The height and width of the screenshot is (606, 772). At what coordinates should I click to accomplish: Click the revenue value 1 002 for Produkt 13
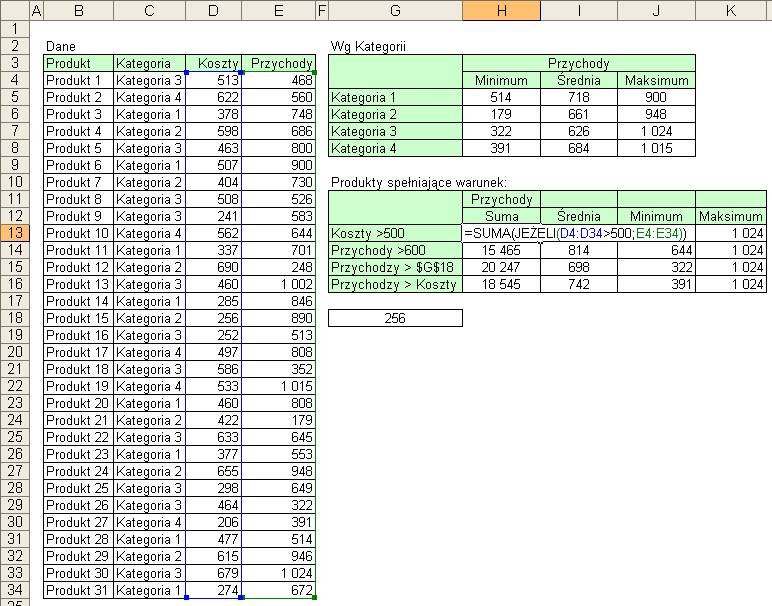pos(279,284)
